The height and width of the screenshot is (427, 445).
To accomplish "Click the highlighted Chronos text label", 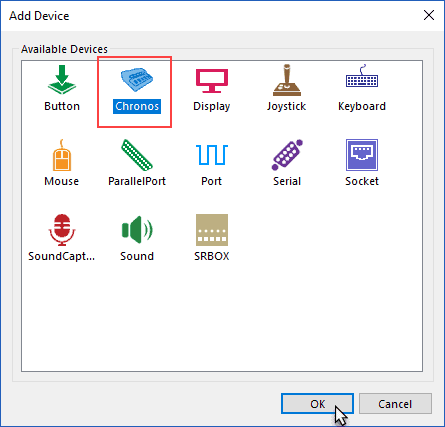I will 137,106.
